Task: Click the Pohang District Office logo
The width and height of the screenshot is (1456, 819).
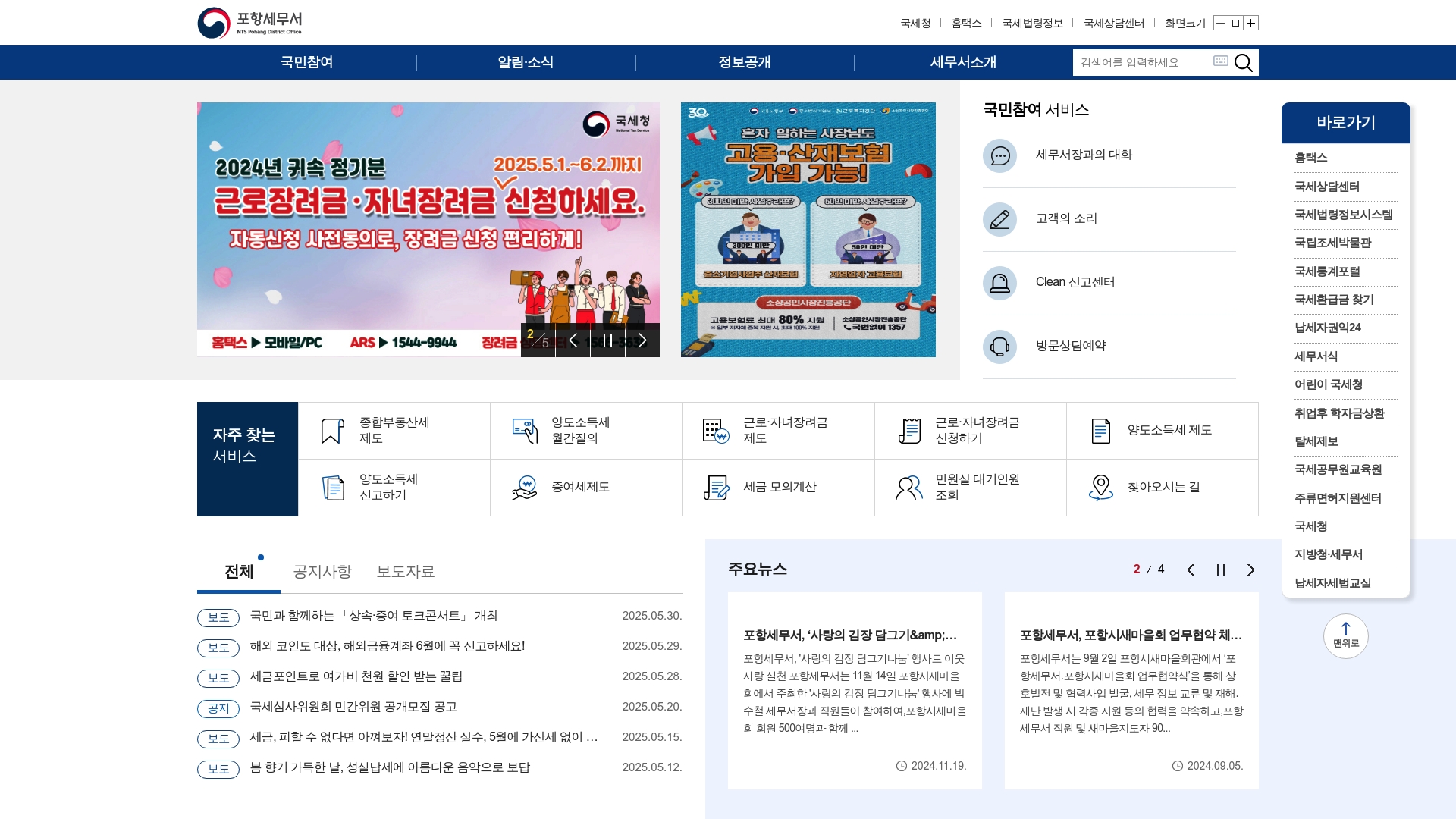Action: point(250,23)
